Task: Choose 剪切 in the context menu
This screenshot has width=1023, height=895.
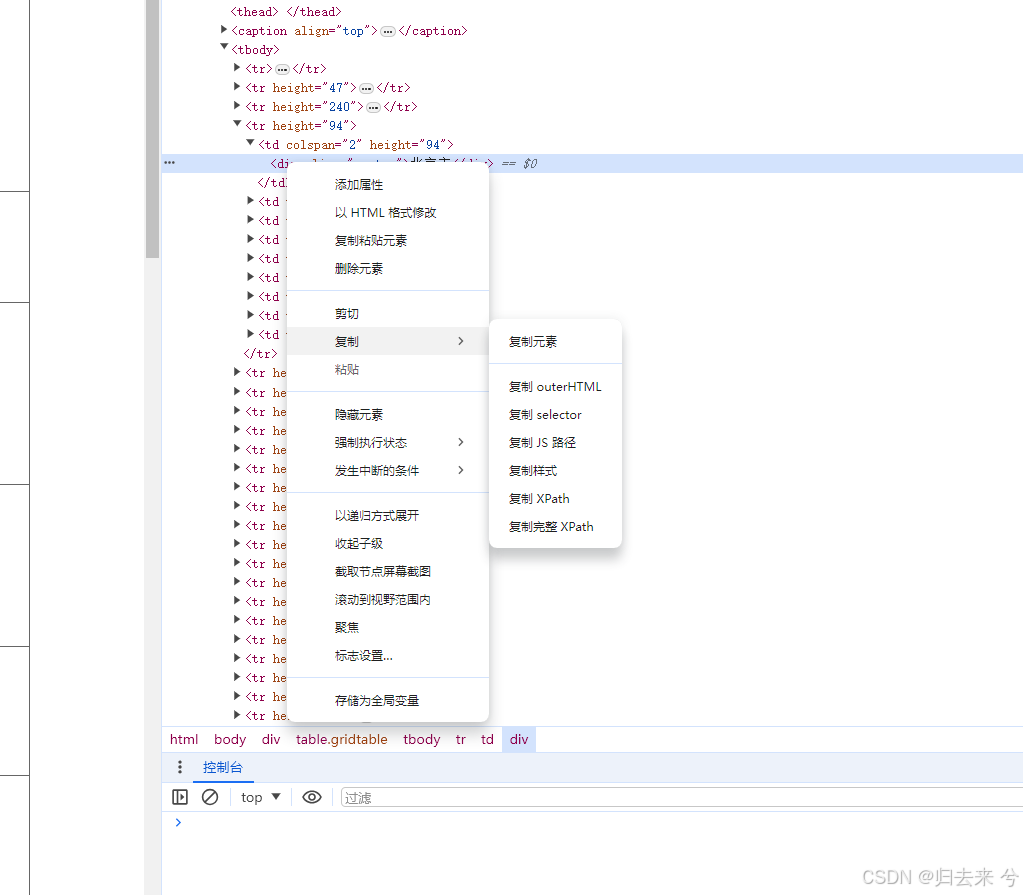Action: coord(388,314)
